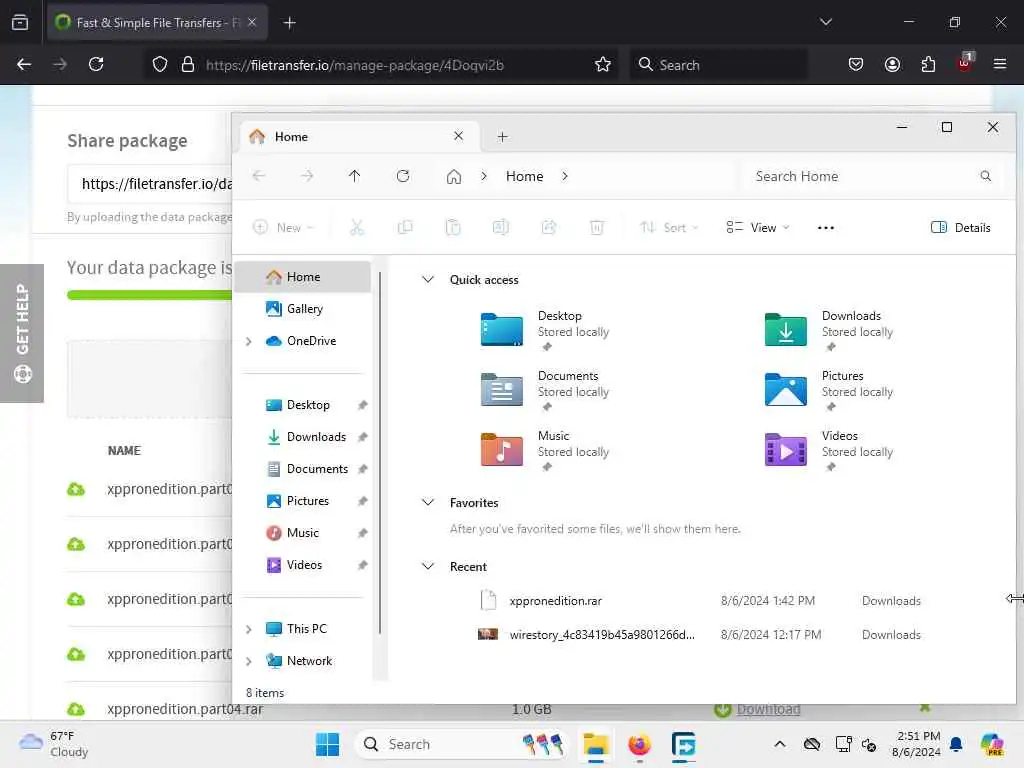
Task: Click Copy icon in Explorer toolbar
Action: (x=405, y=227)
